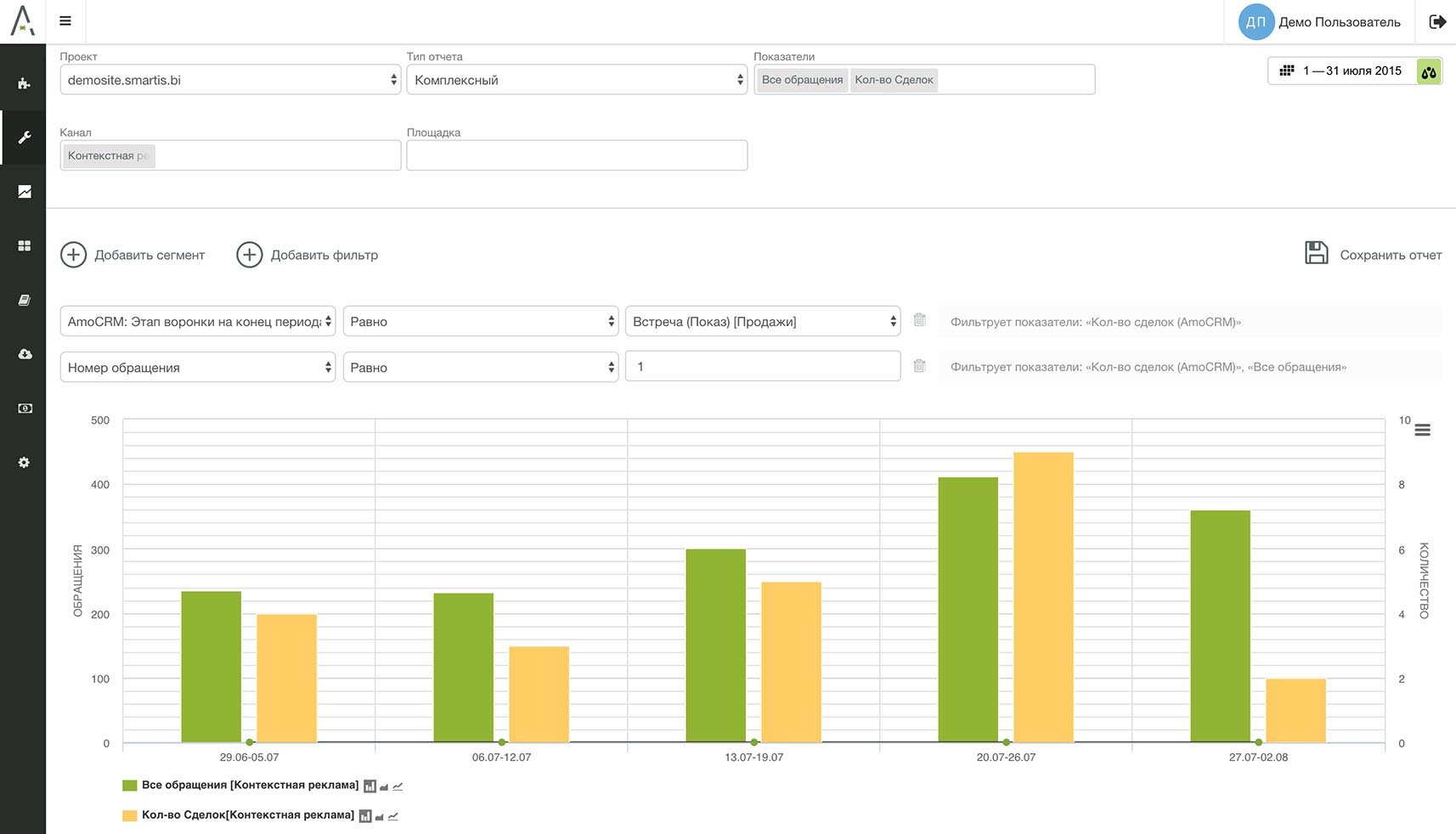Viewport: 1456px width, 834px height.
Task: Expand the Тип отчета Комплексный dropdown
Action: (577, 80)
